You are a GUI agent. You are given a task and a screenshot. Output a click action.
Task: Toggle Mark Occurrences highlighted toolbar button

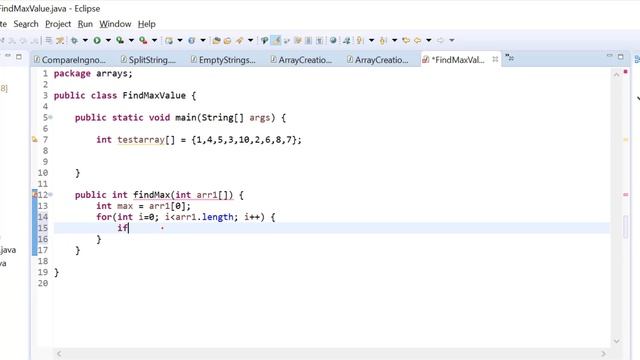pos(276,40)
